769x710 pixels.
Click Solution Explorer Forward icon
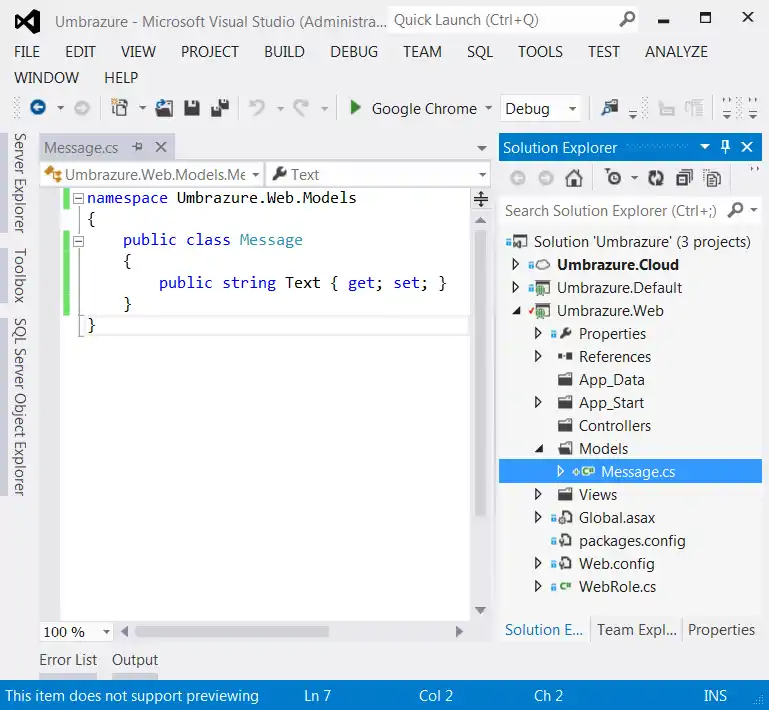click(546, 178)
